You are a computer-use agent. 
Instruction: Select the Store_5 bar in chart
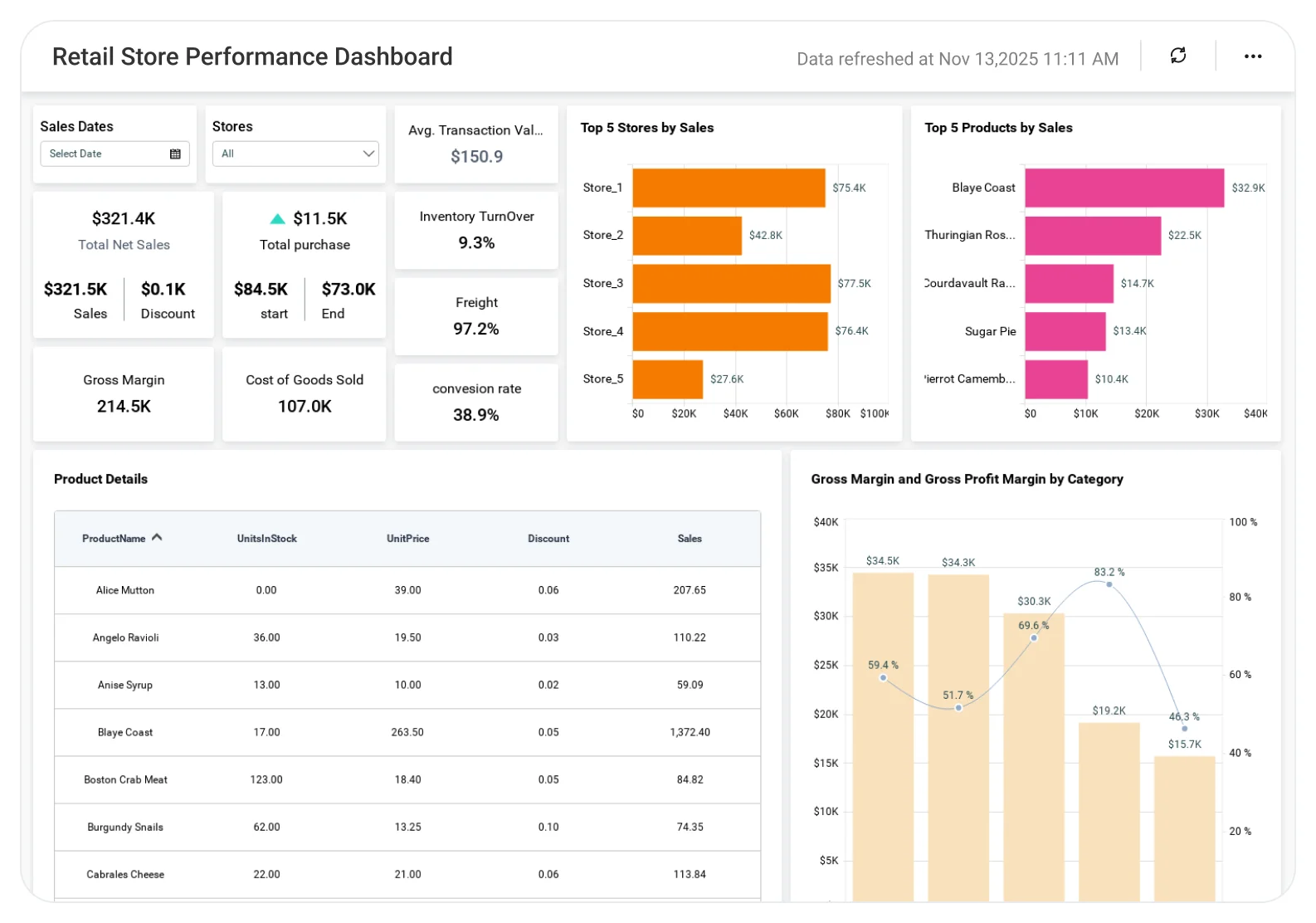(x=667, y=379)
